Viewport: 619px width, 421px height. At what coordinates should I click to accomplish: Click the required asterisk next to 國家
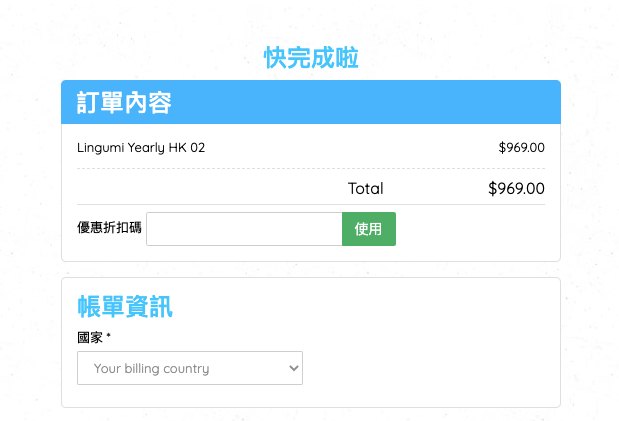tap(109, 336)
